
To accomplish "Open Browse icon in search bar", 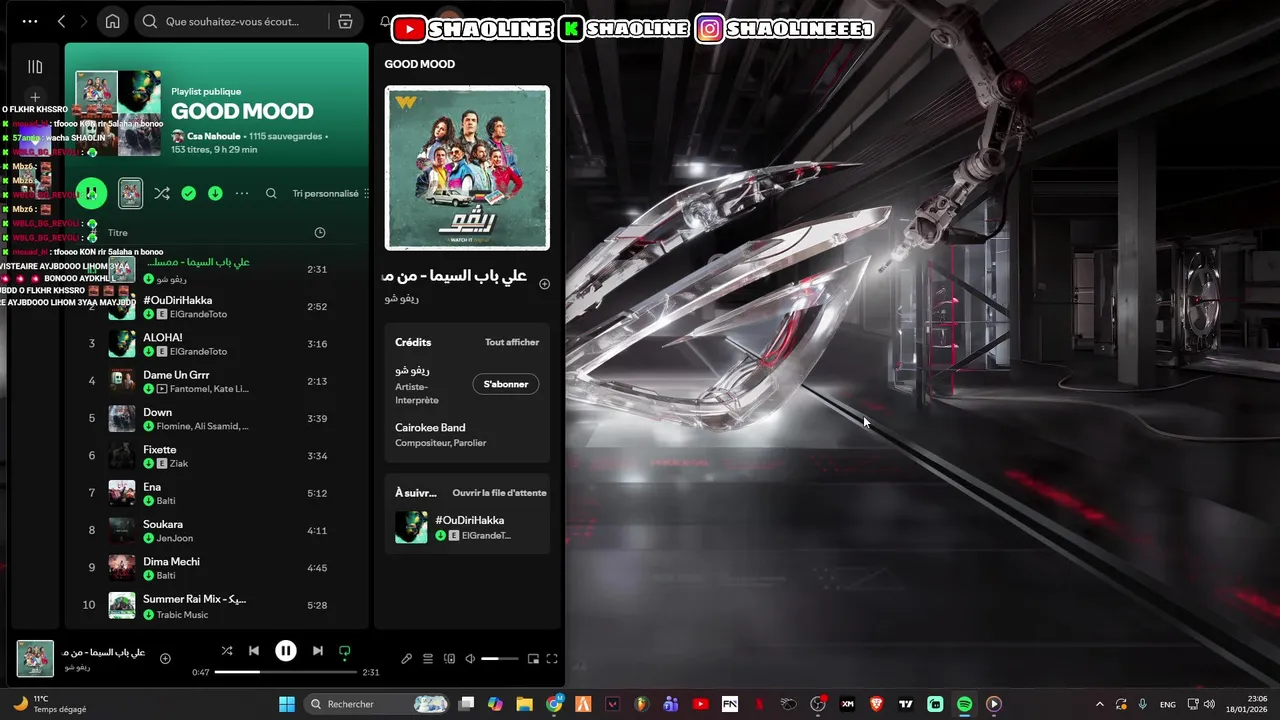I will click(345, 21).
